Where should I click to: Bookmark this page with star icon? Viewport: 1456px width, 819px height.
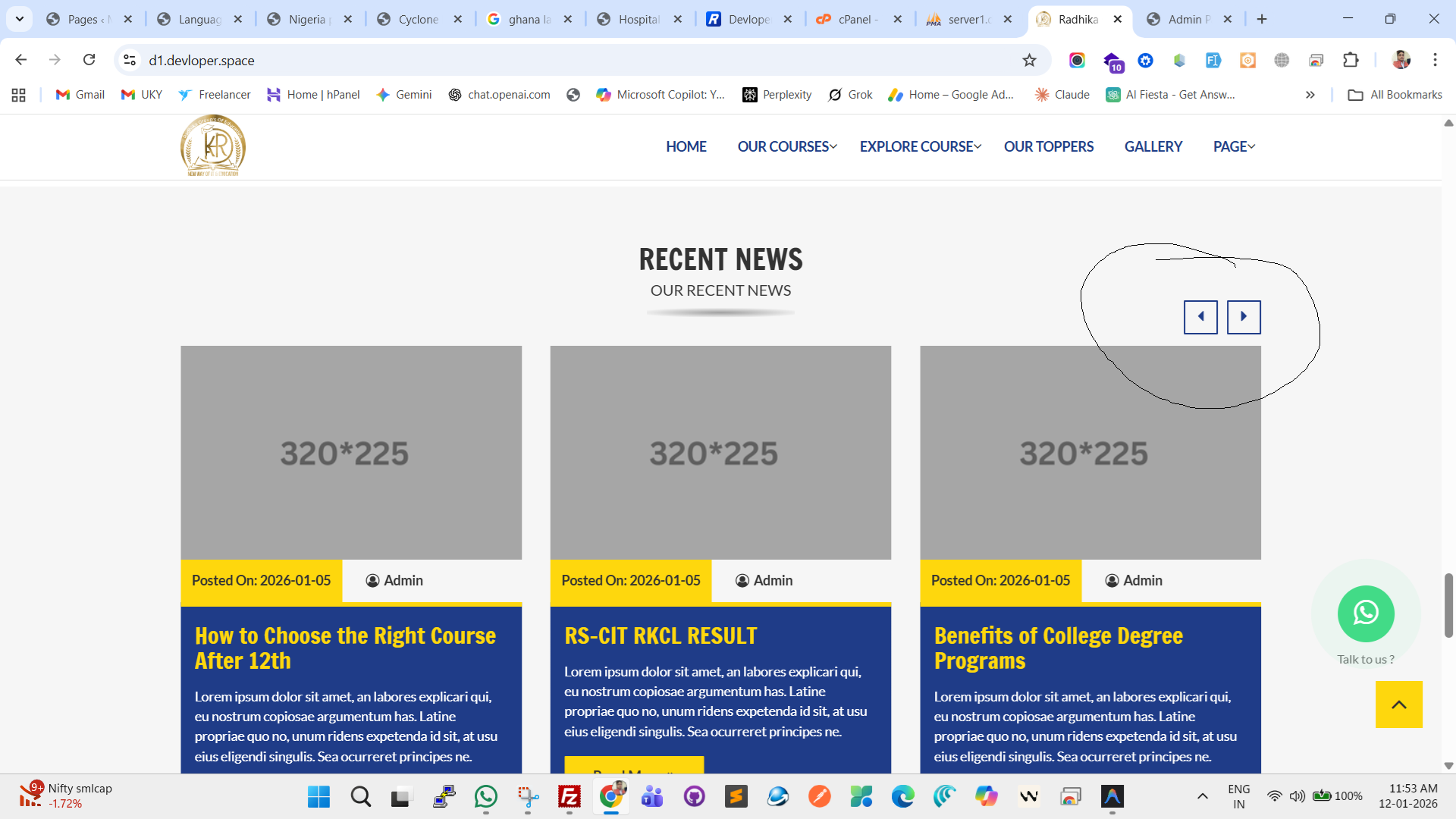point(1029,61)
